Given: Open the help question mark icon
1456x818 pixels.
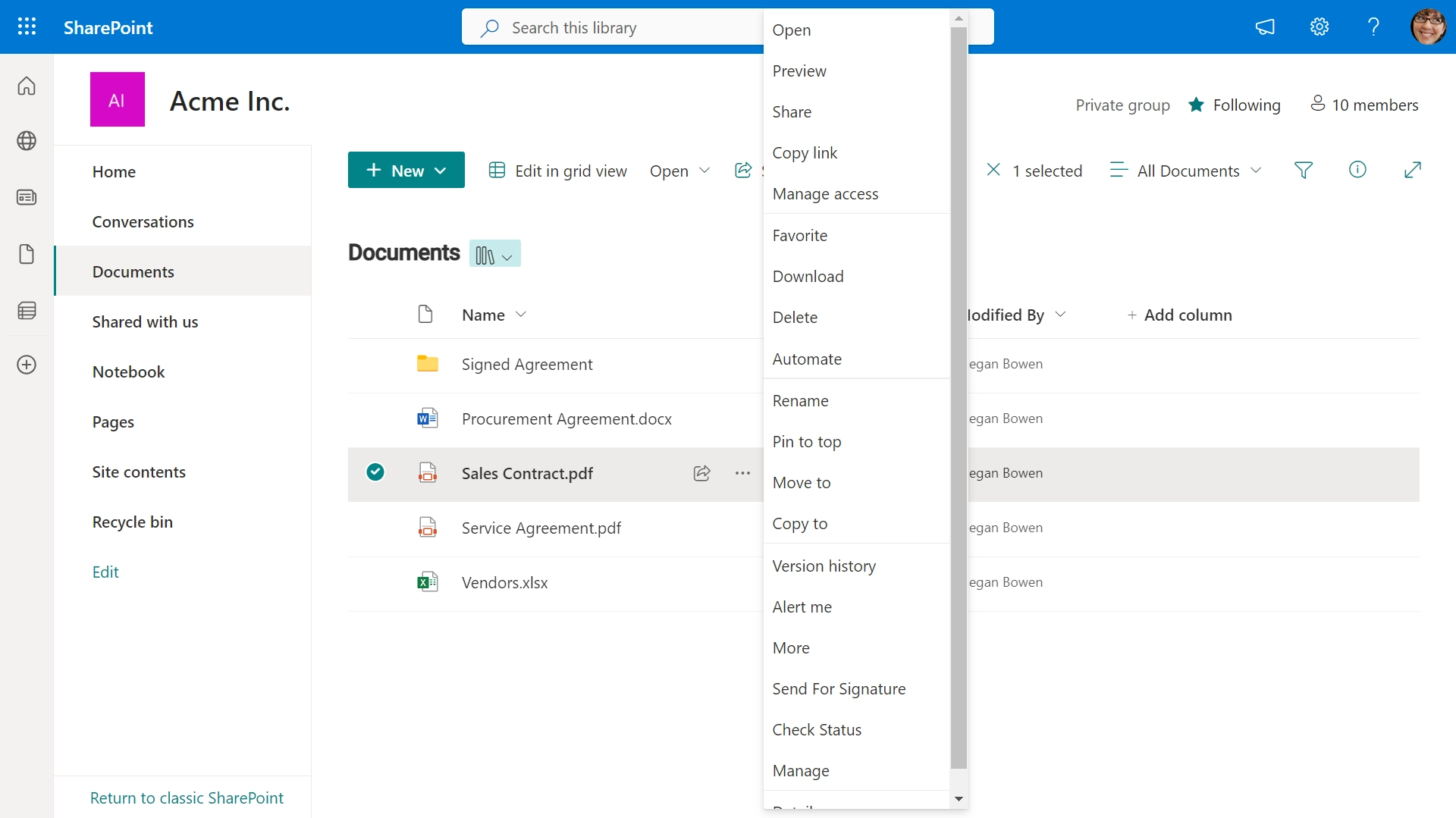Looking at the screenshot, I should pos(1373,27).
